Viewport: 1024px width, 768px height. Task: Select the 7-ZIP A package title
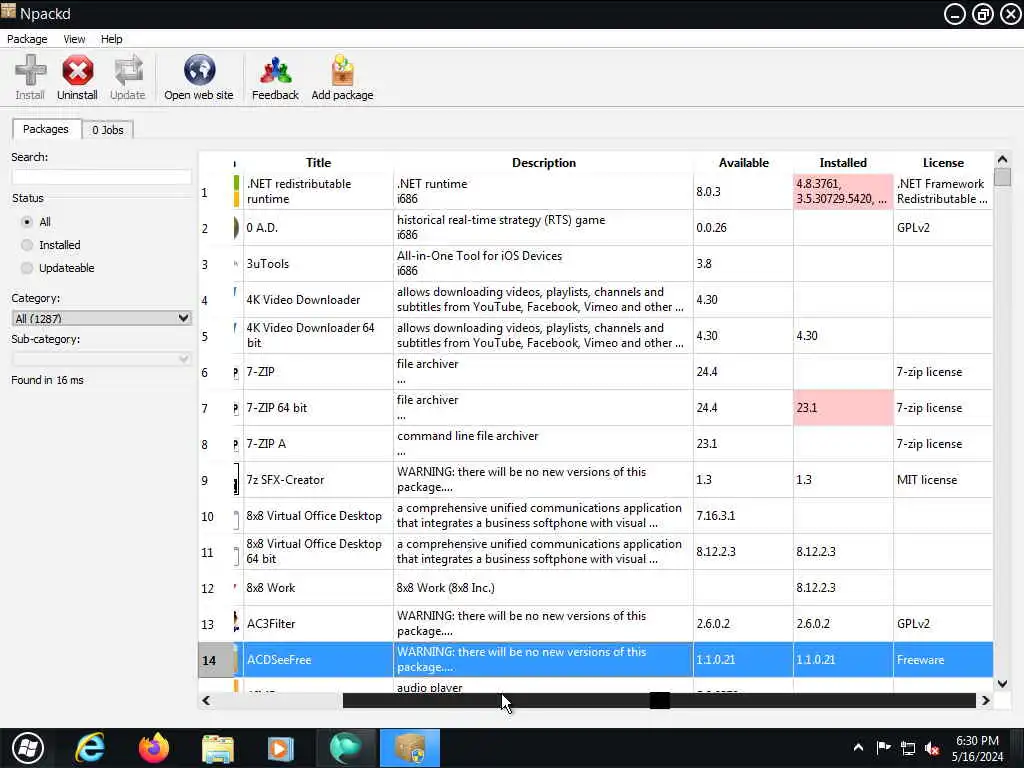coord(266,443)
